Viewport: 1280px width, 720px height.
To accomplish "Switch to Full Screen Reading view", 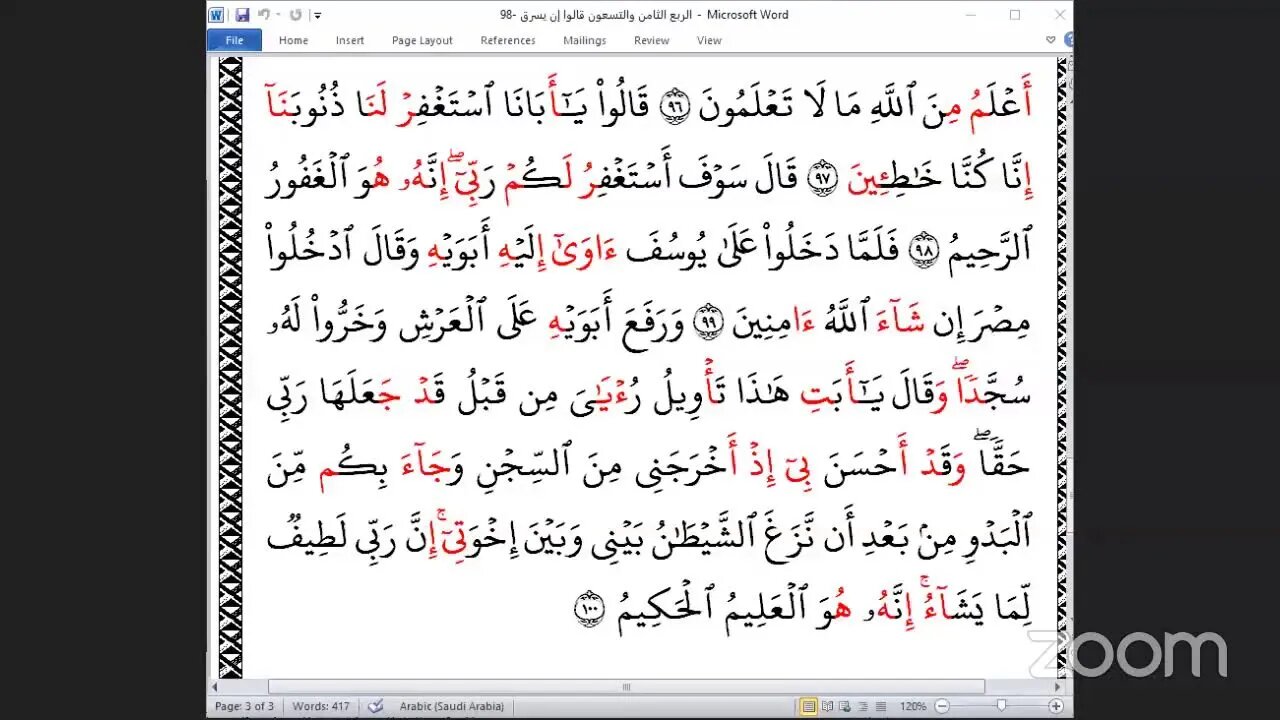I will tap(827, 706).
